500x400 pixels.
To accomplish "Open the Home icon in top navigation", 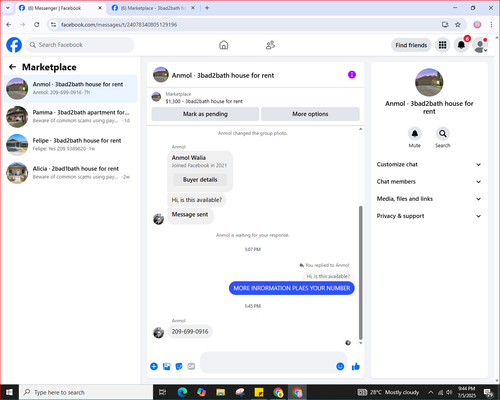I will pos(224,45).
